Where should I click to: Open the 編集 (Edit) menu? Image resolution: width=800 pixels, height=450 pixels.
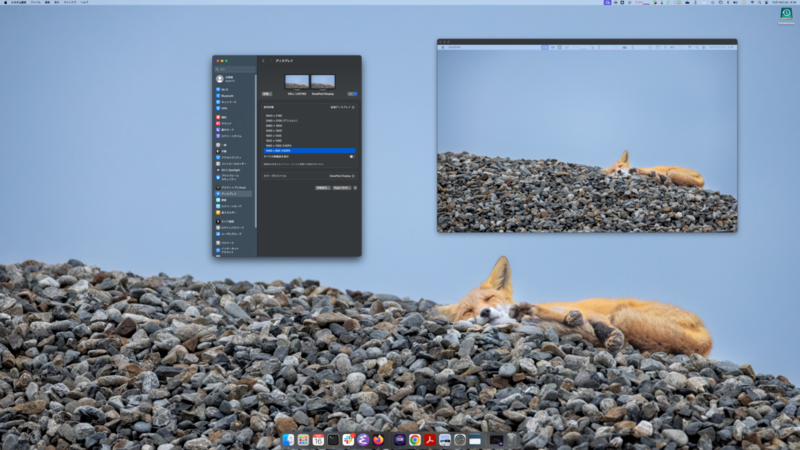point(47,2)
